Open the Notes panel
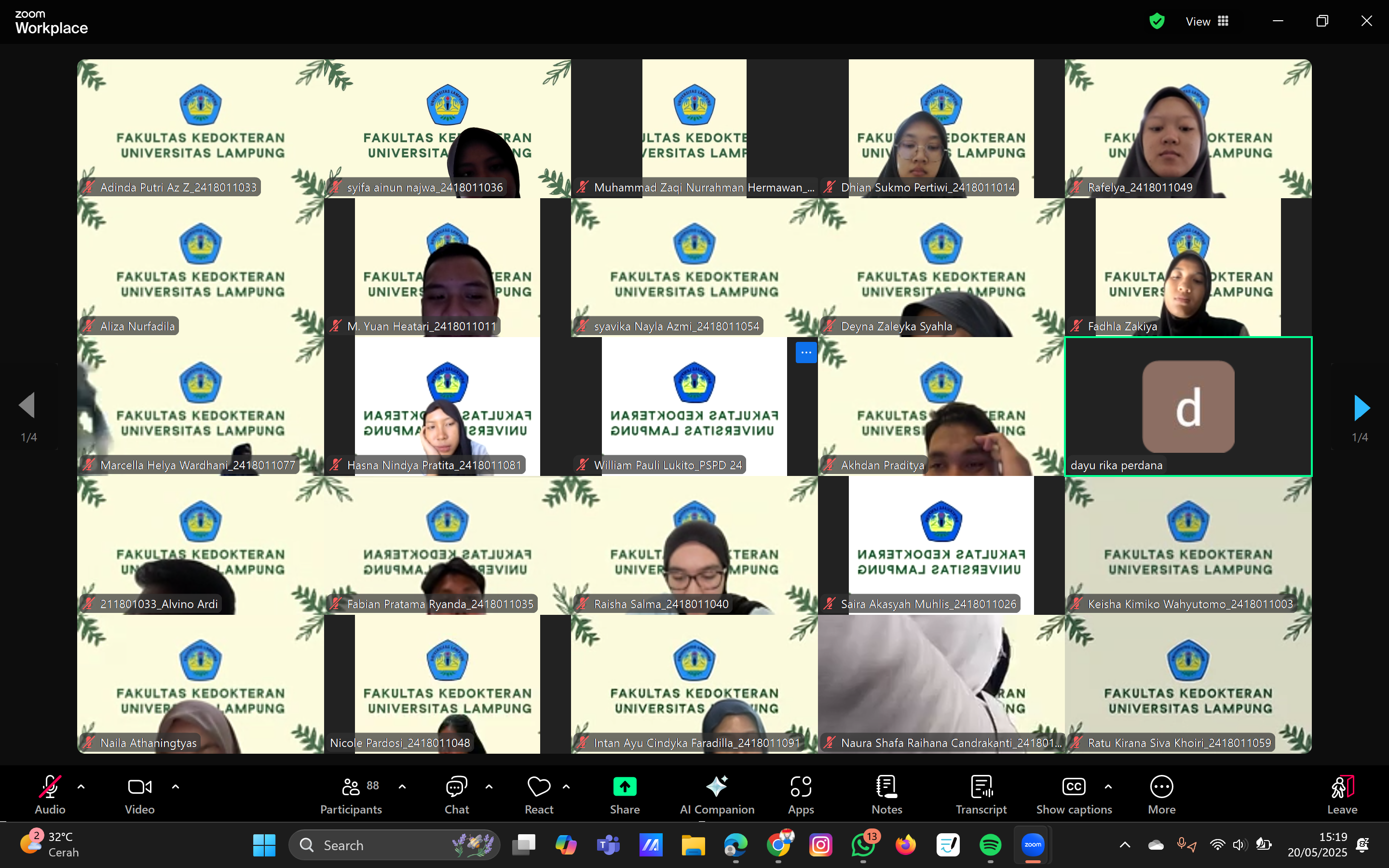 click(887, 795)
